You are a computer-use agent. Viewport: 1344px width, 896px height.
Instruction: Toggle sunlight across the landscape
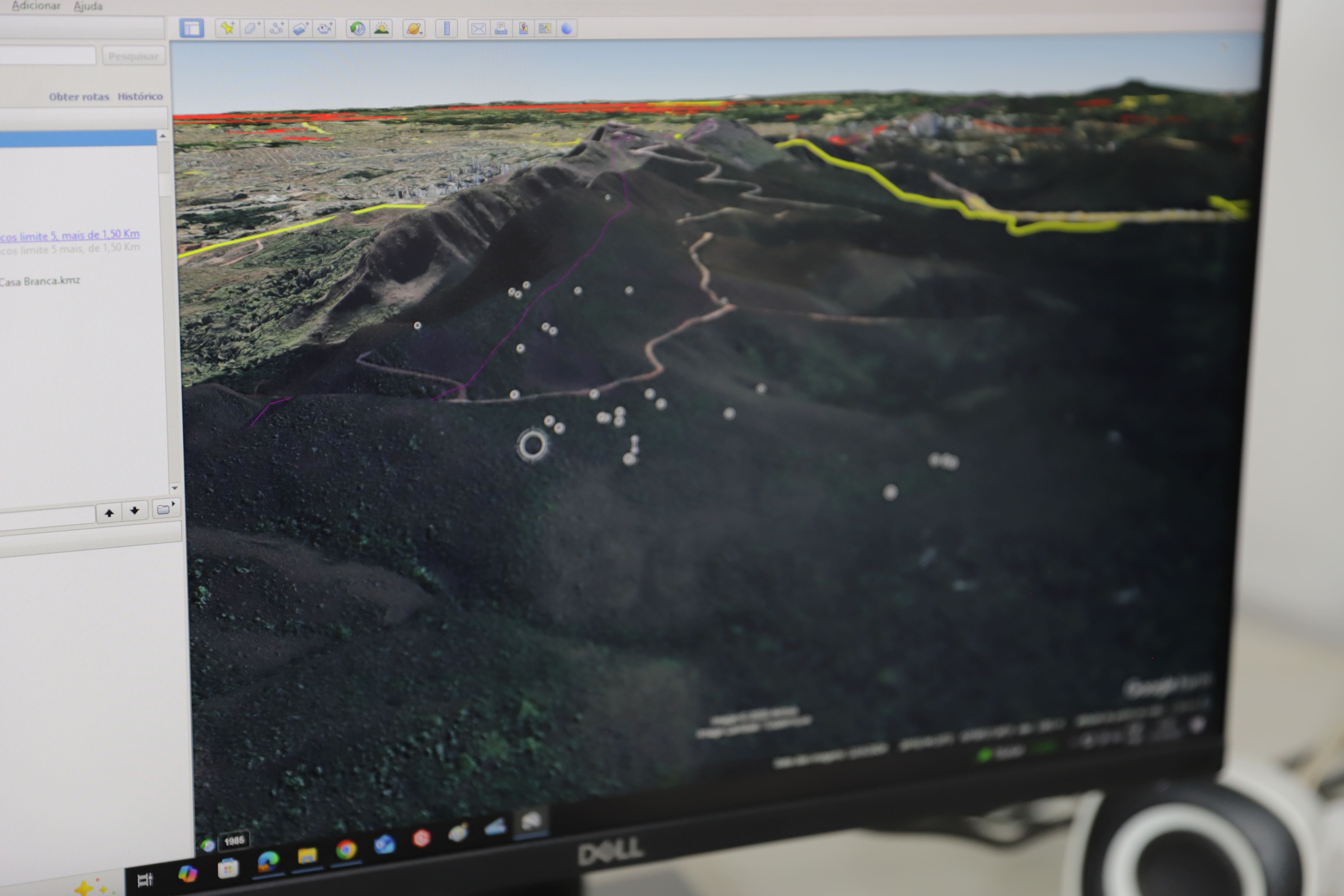[x=381, y=28]
